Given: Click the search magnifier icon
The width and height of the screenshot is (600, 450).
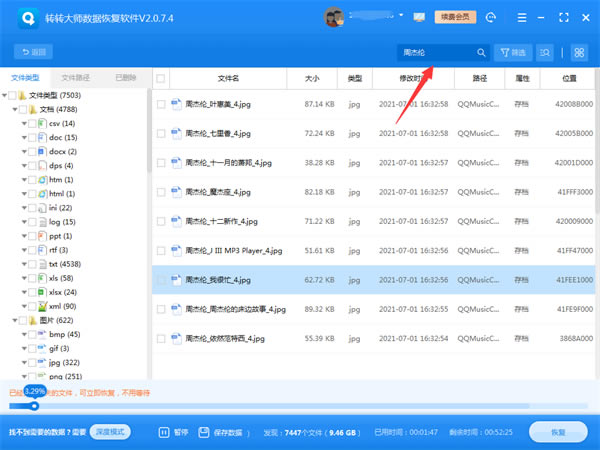Looking at the screenshot, I should (x=480, y=52).
